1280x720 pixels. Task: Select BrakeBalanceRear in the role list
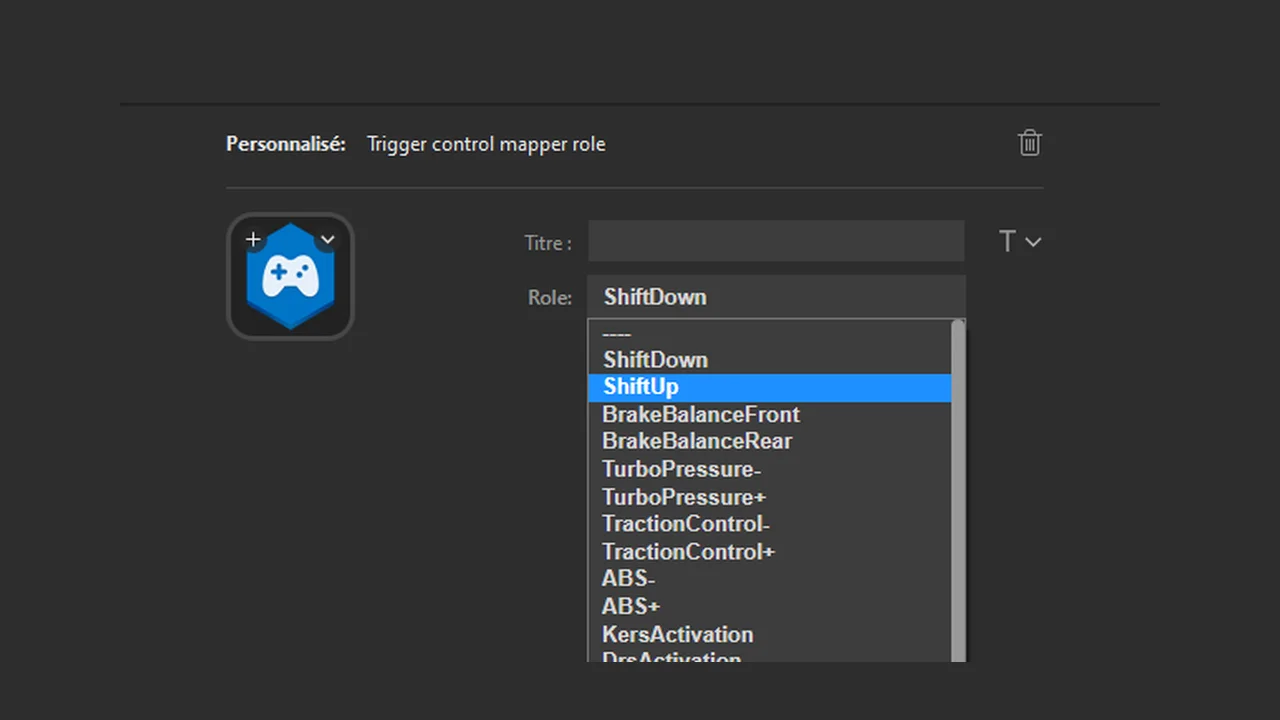pos(769,442)
